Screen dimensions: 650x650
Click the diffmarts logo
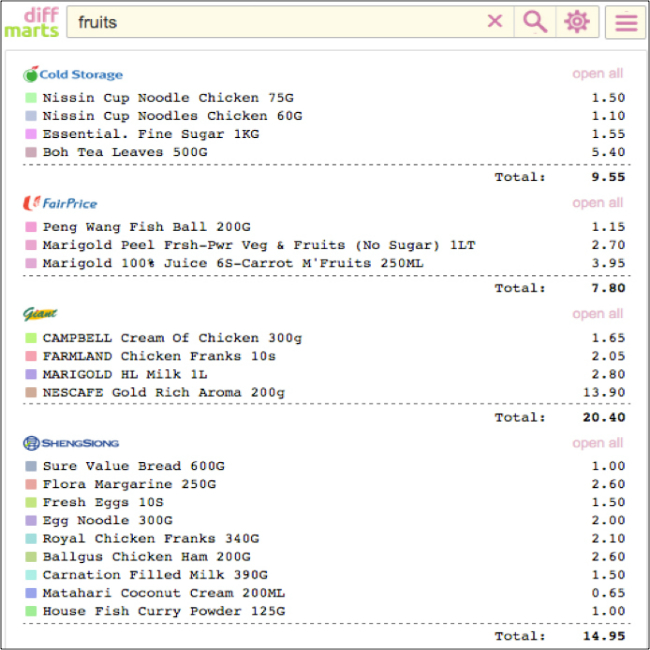tap(31, 22)
